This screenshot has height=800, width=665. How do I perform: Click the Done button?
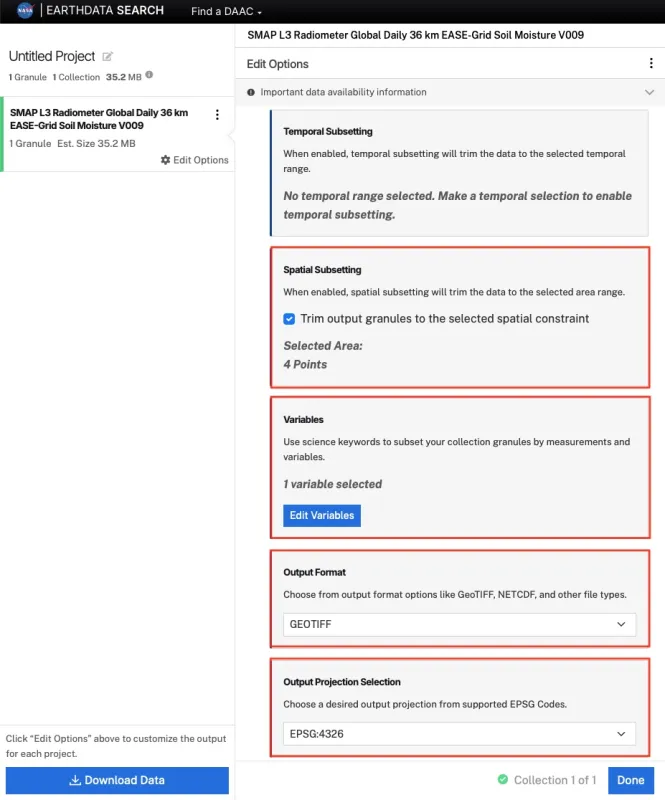pos(631,780)
